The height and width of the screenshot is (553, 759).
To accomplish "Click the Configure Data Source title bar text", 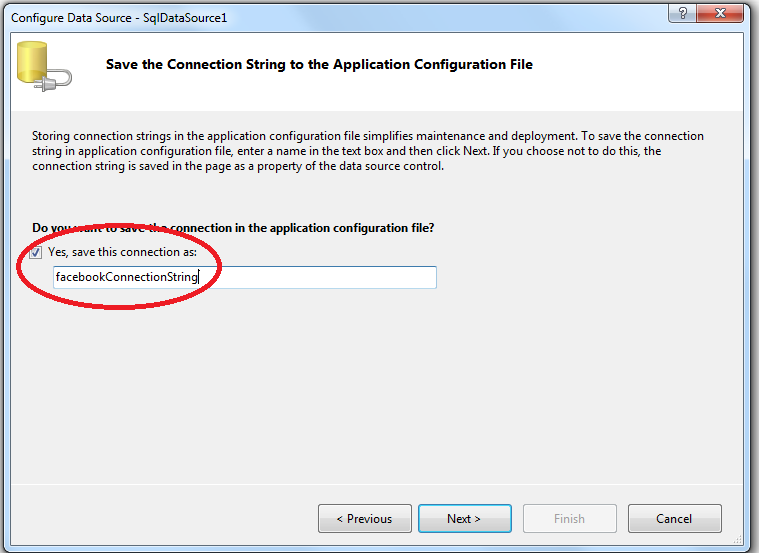I will 119,18.
